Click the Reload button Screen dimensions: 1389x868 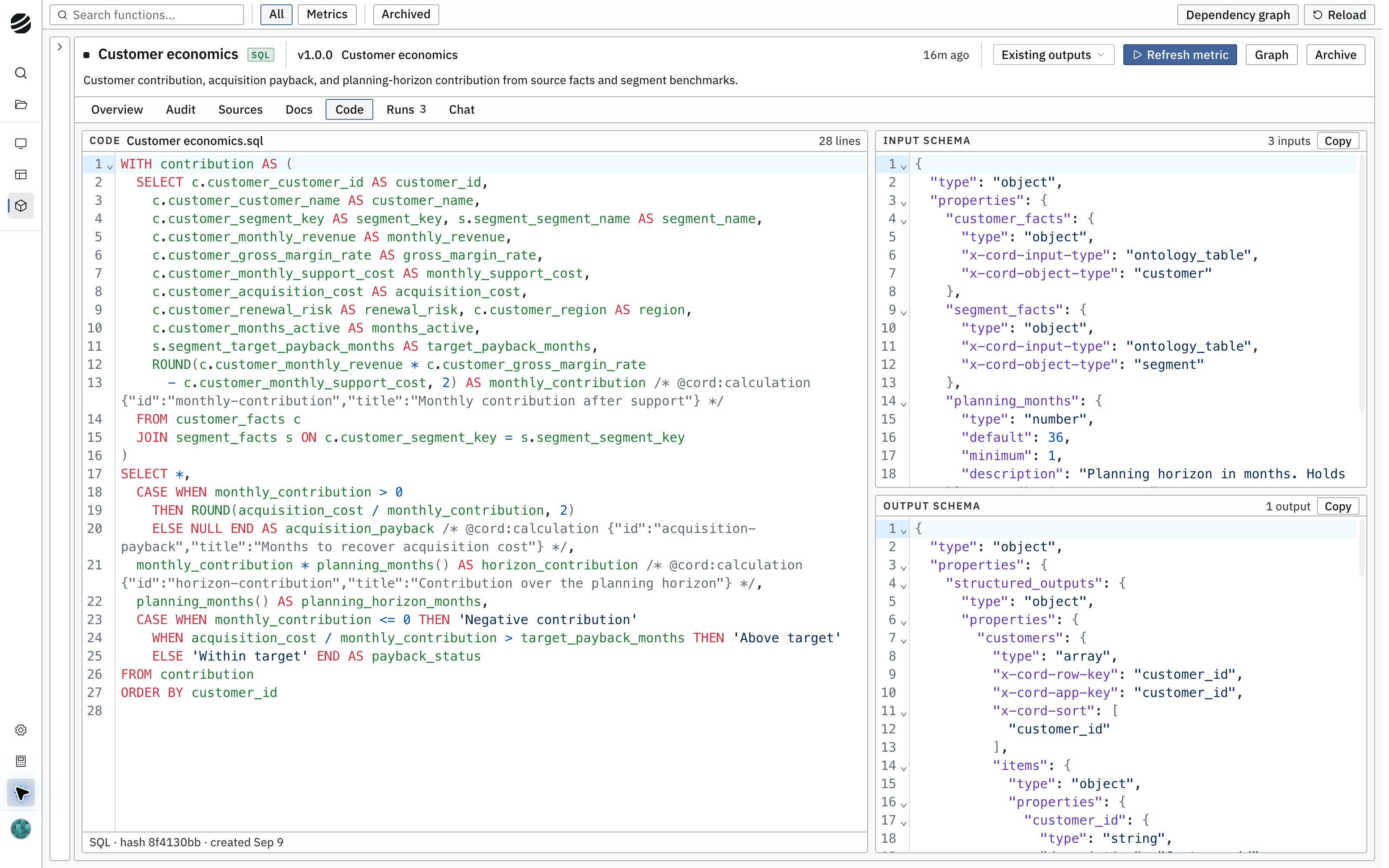[1339, 15]
